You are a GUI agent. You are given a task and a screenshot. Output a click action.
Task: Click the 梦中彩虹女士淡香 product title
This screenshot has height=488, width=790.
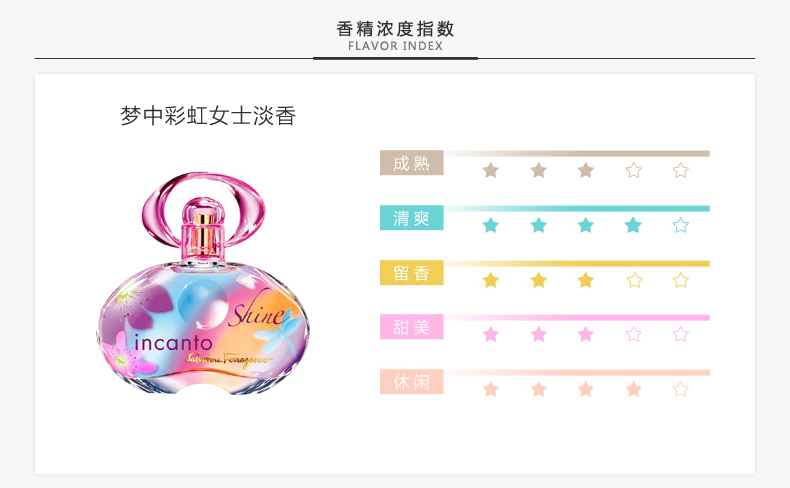[x=208, y=116]
